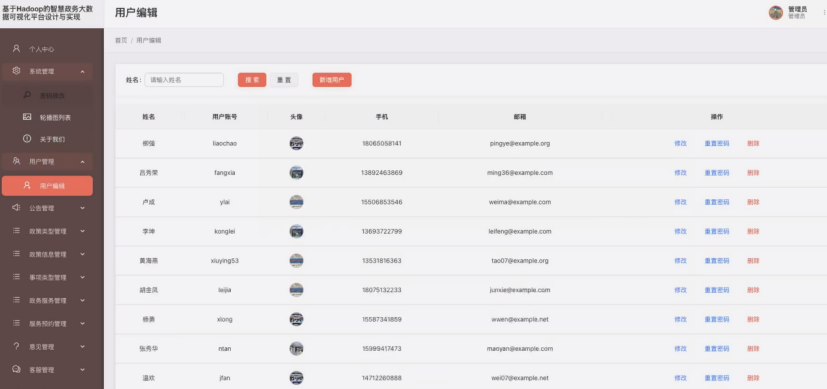This screenshot has height=389, width=827.
Task: Click the email maoyan@example.com
Action: [520, 349]
